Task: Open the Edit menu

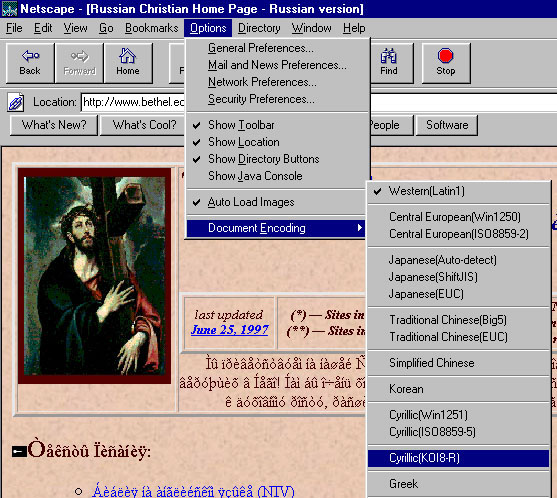Action: [x=43, y=28]
